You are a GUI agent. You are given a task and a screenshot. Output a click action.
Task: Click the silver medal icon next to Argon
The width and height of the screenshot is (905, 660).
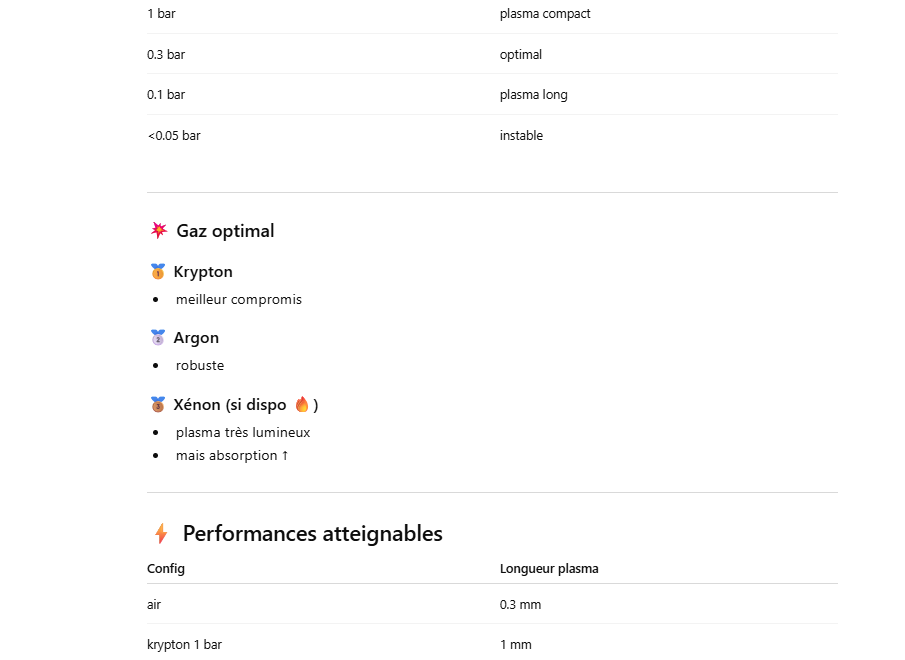pyautogui.click(x=157, y=338)
